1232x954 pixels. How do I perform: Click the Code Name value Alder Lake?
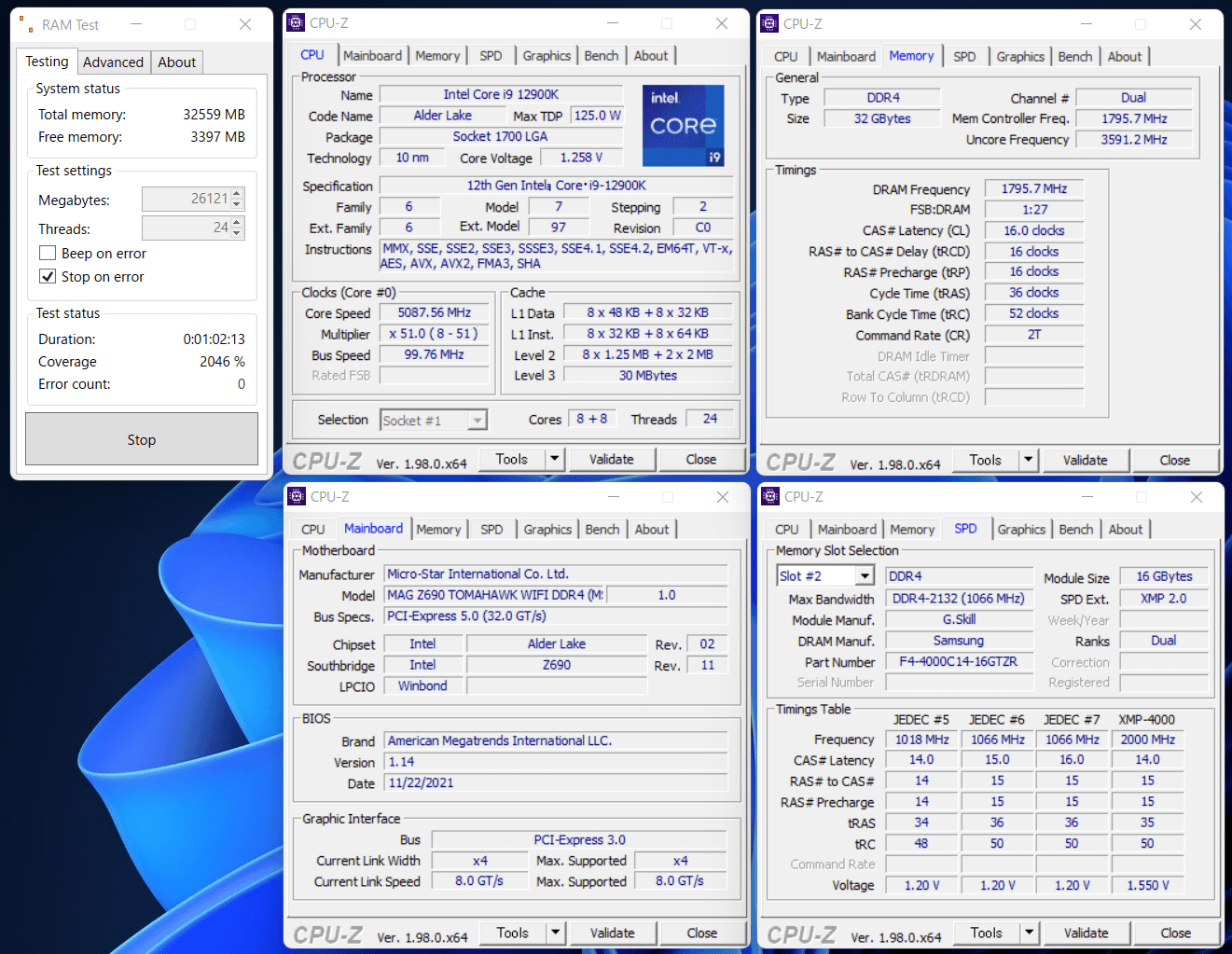click(x=442, y=116)
